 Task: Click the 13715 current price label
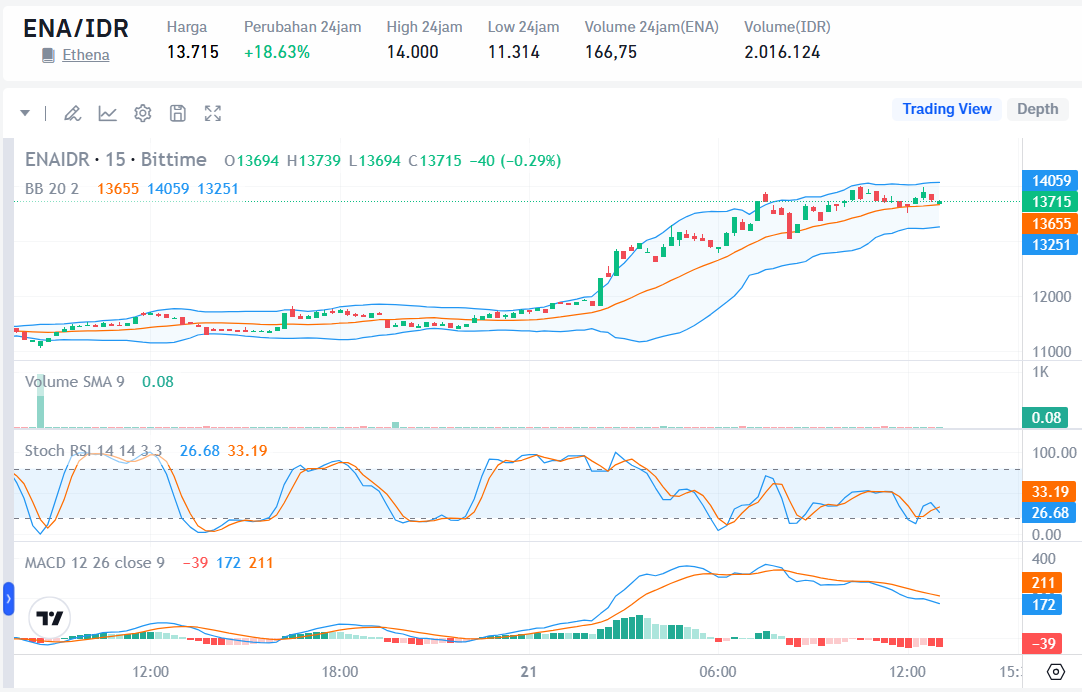pos(1050,202)
